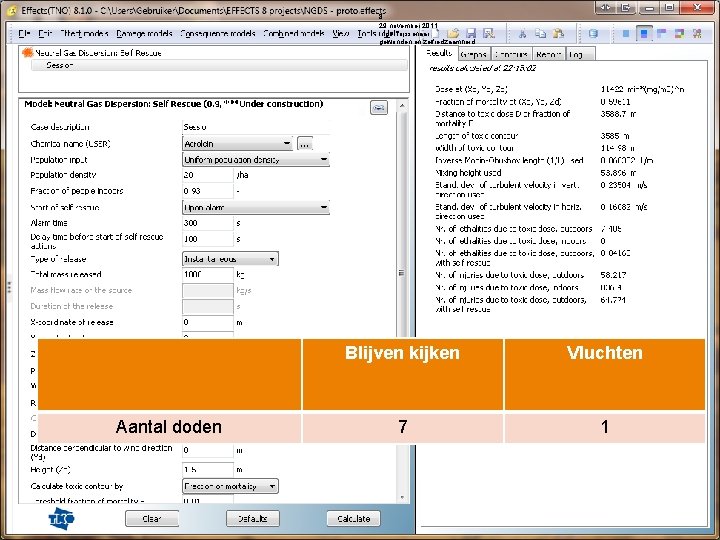Screen dimensions: 720x540
Task: Click the small icon button beside the model title
Action: [379, 107]
